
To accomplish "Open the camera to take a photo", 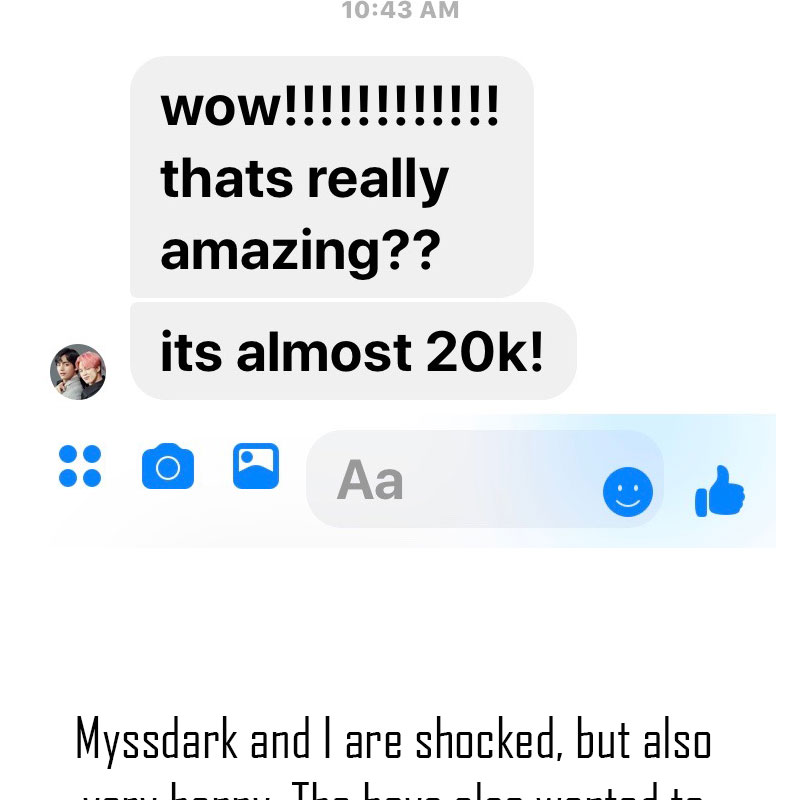I will coord(168,466).
